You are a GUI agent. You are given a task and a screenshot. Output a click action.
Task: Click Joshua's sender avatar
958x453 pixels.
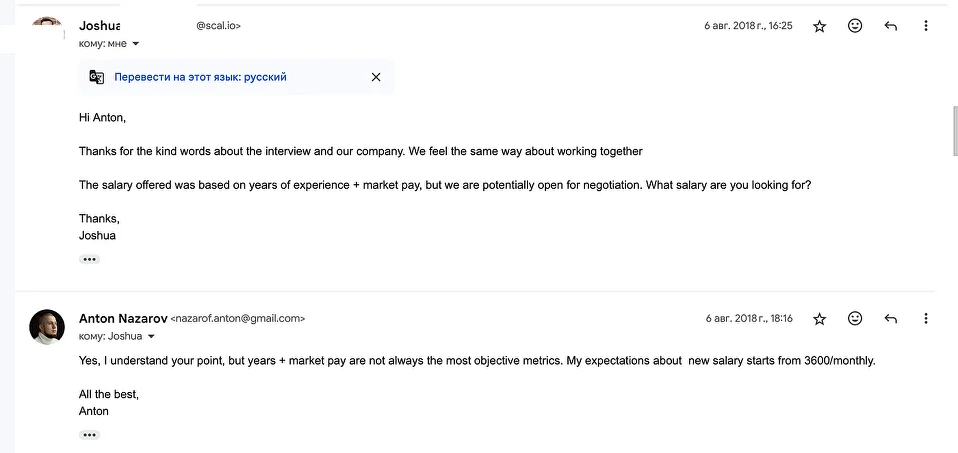[47, 24]
